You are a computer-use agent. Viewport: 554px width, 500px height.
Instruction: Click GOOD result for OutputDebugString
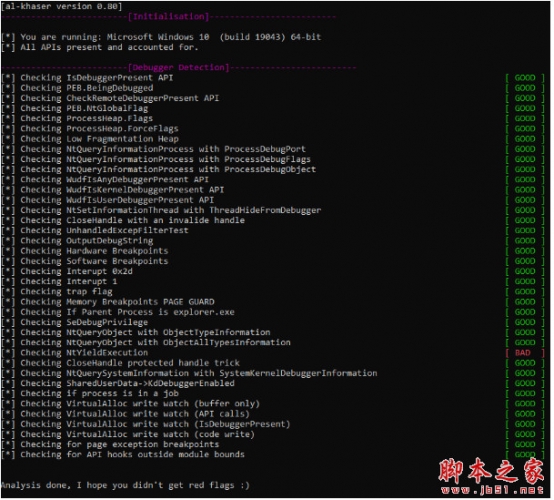click(x=525, y=241)
